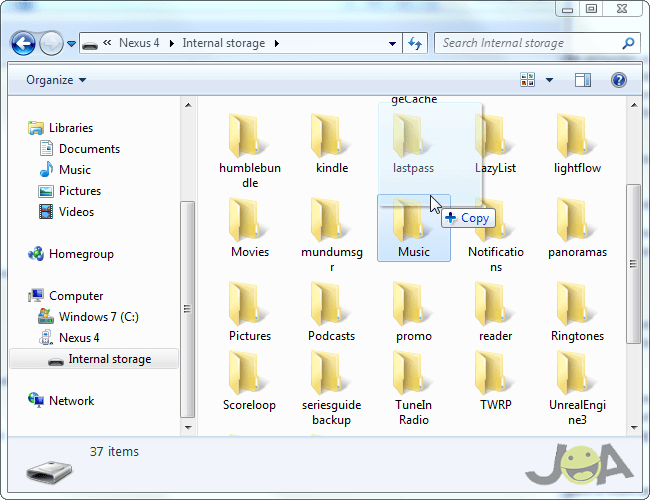Select the Scoreloop folder

point(249,381)
